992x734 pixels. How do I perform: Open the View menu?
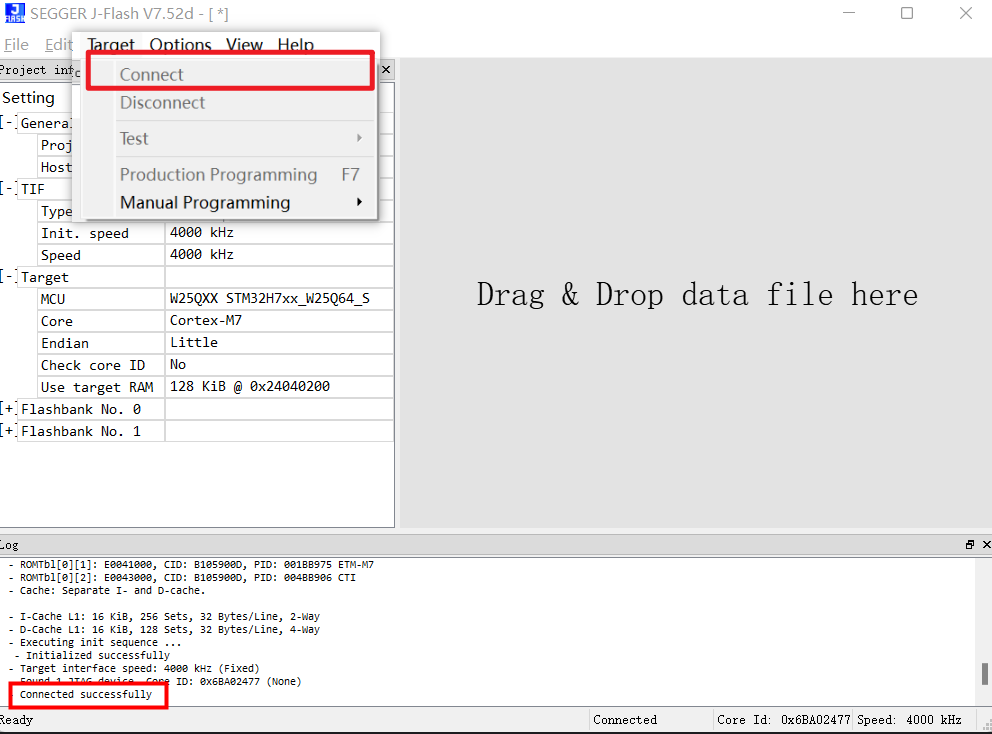(x=244, y=45)
